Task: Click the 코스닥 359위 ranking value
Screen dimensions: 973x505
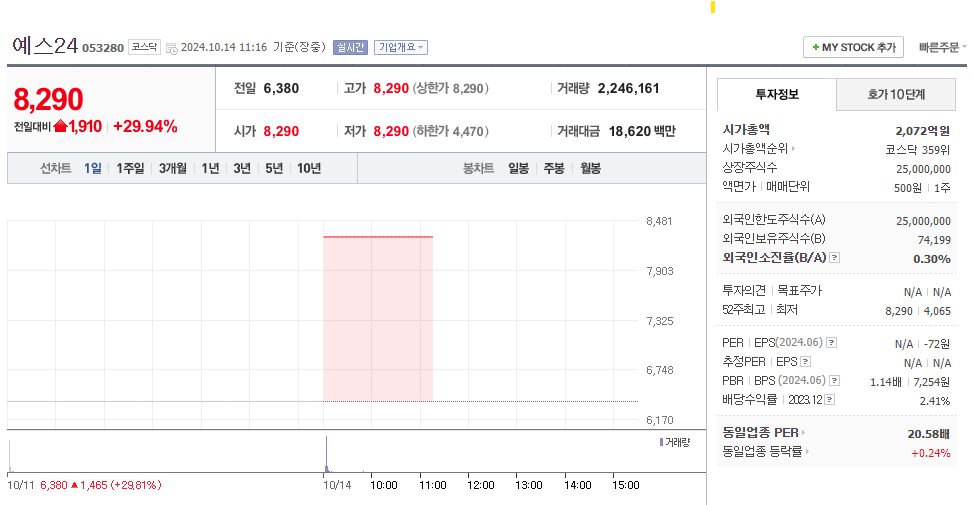Action: pos(918,150)
